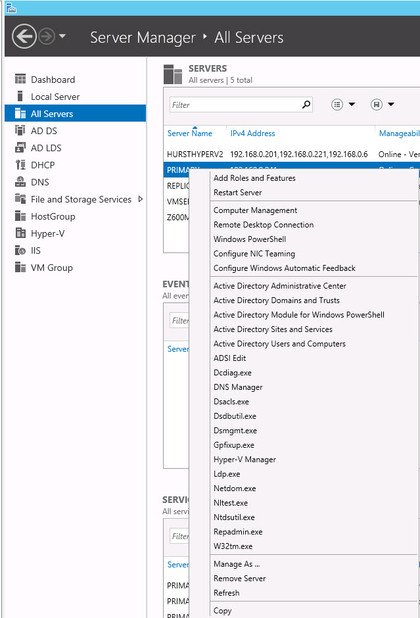
Task: Select Configure Windows Automatic Feedback
Action: pos(284,268)
